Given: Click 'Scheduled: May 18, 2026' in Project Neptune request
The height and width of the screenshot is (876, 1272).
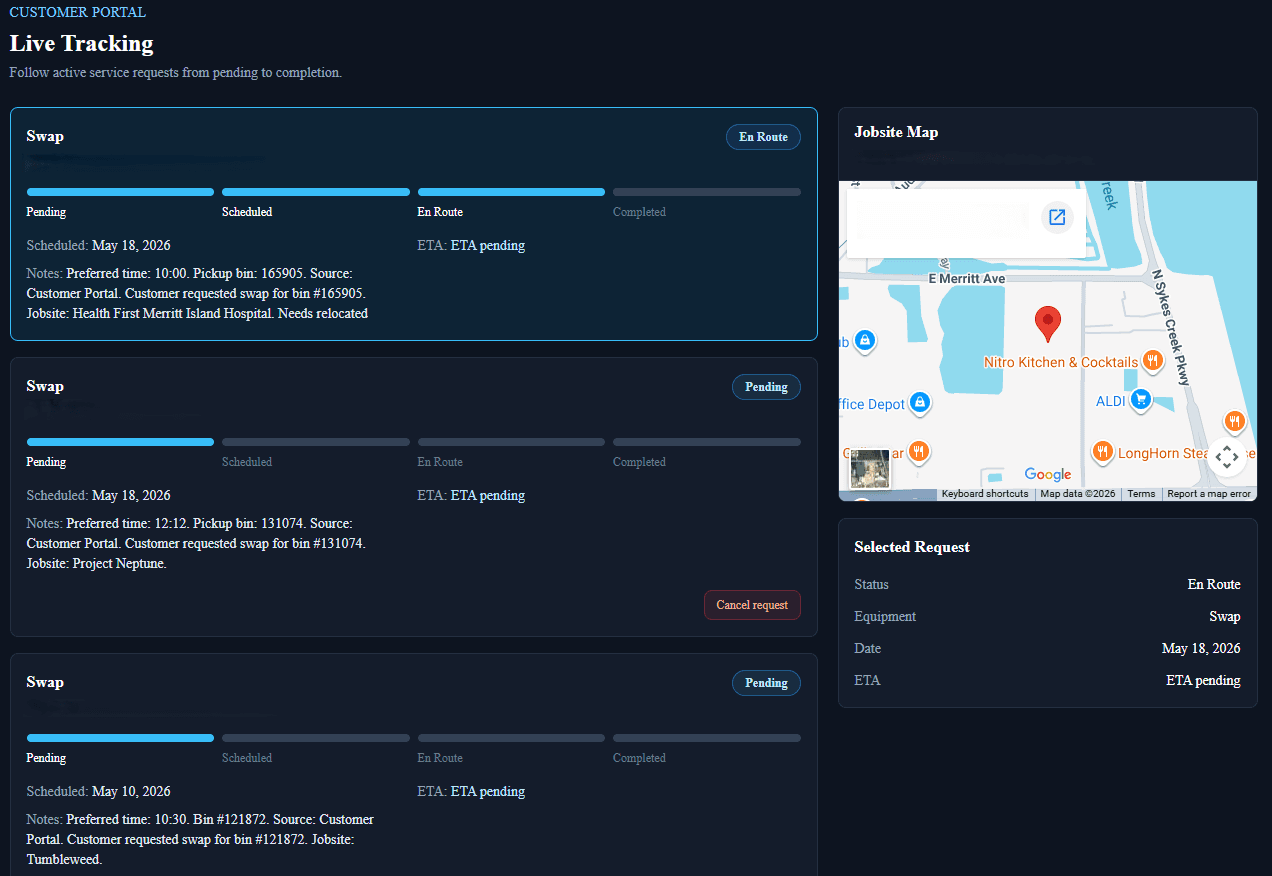Looking at the screenshot, I should [98, 495].
